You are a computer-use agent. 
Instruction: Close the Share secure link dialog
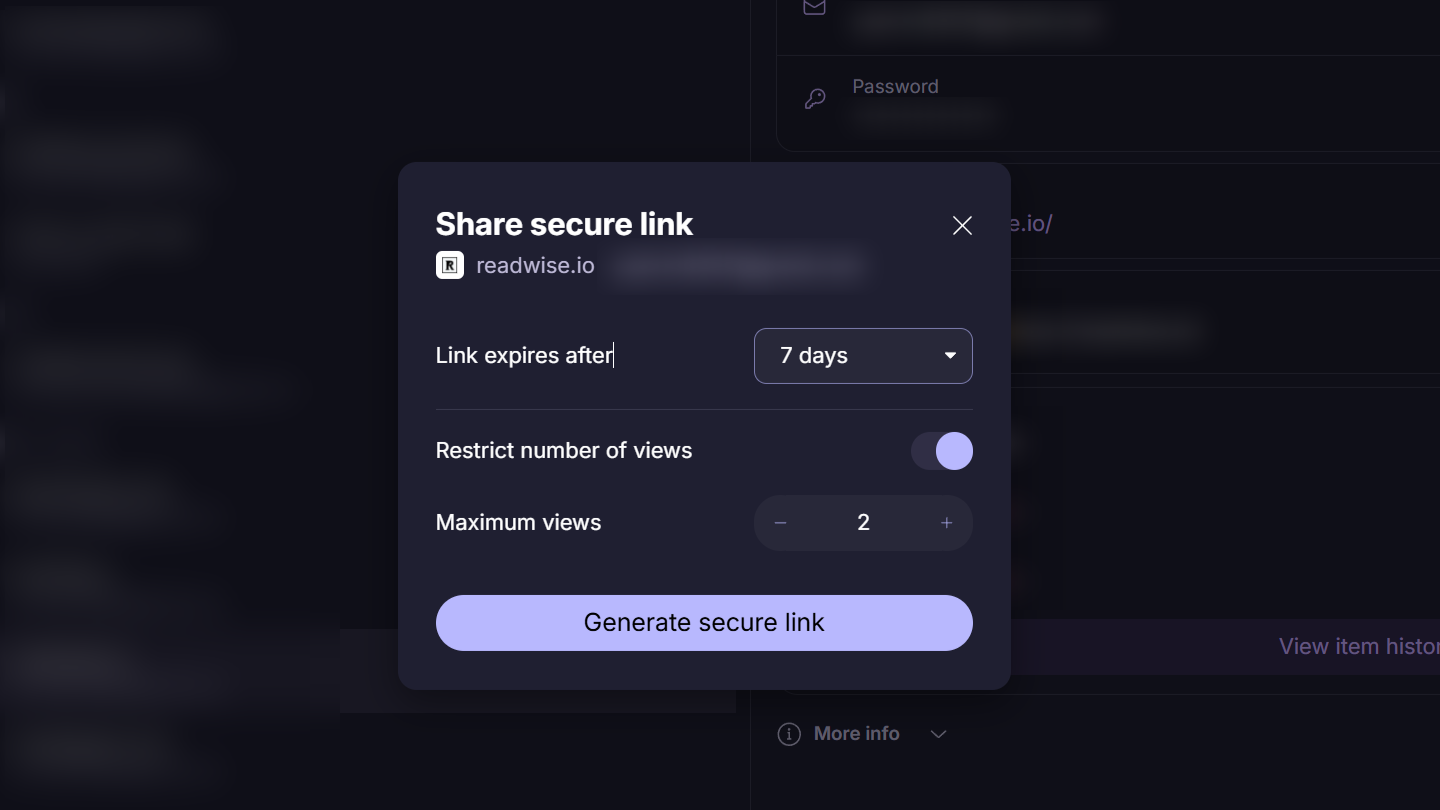[x=962, y=226]
